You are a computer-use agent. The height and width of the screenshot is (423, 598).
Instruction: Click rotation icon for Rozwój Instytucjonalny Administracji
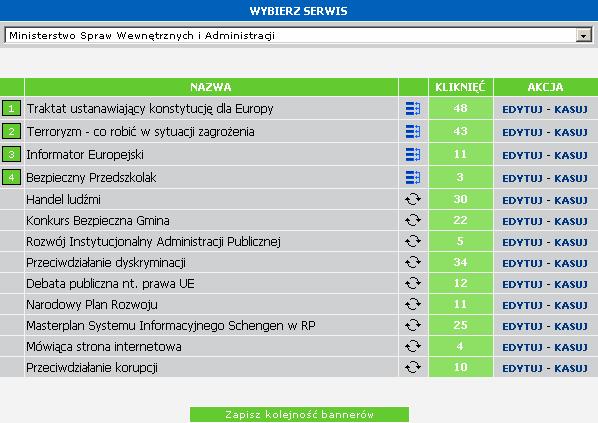coord(413,241)
